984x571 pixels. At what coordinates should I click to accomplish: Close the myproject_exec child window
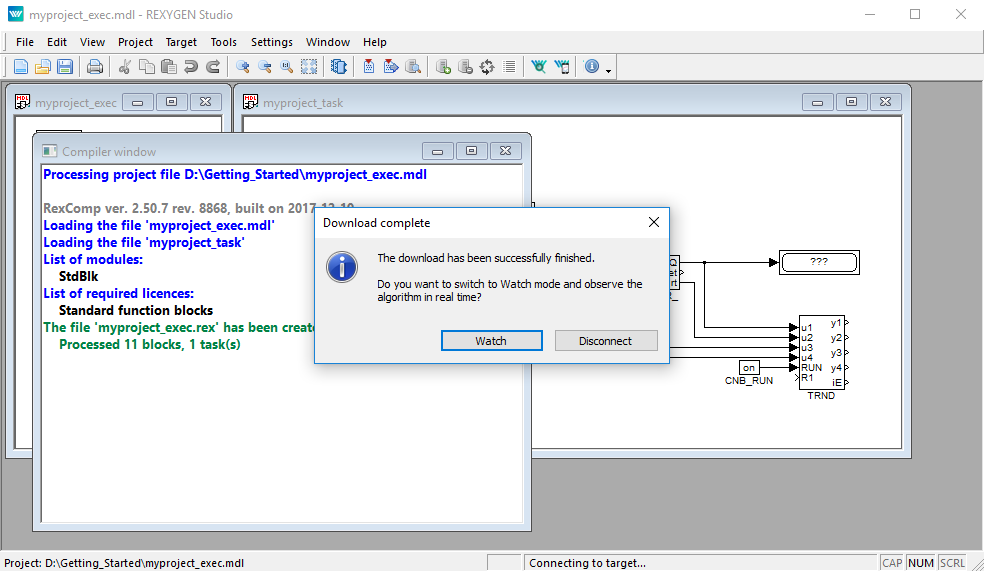coord(206,102)
